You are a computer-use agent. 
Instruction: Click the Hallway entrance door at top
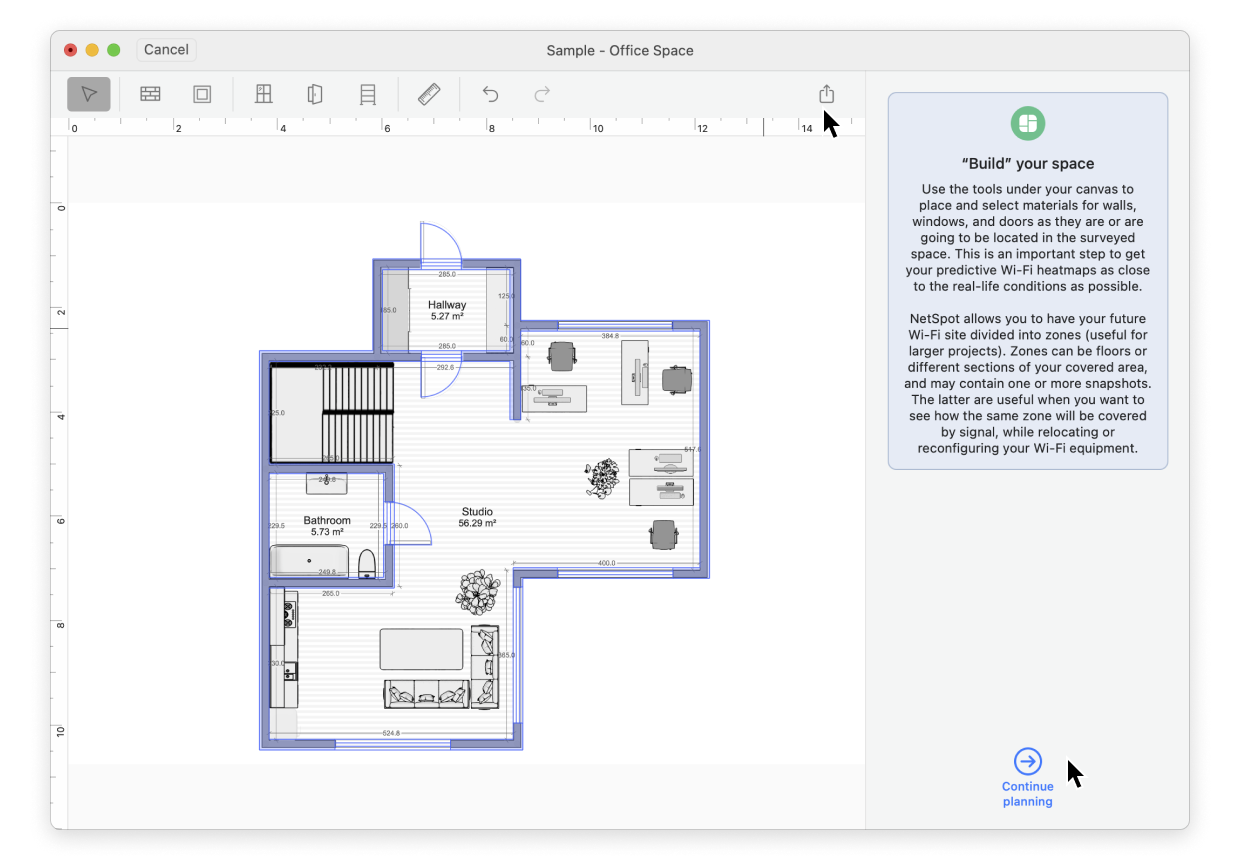(x=438, y=246)
